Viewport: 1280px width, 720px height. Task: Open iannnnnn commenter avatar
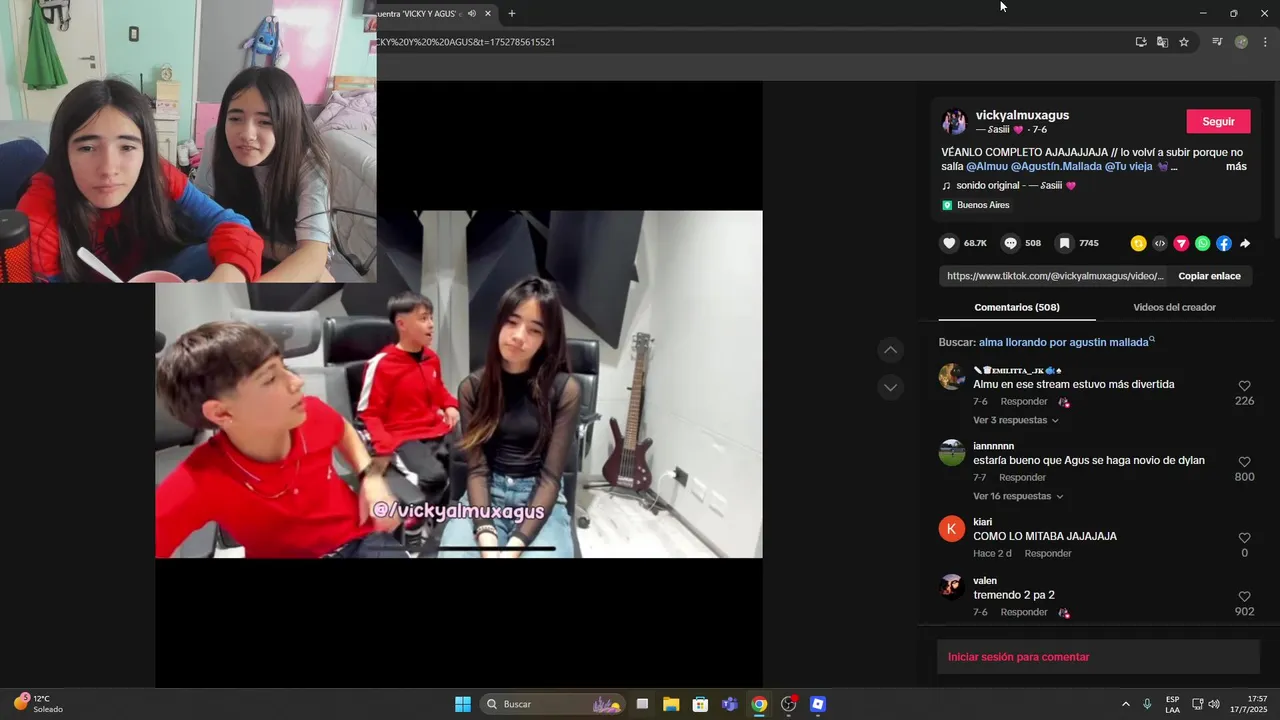pos(952,453)
